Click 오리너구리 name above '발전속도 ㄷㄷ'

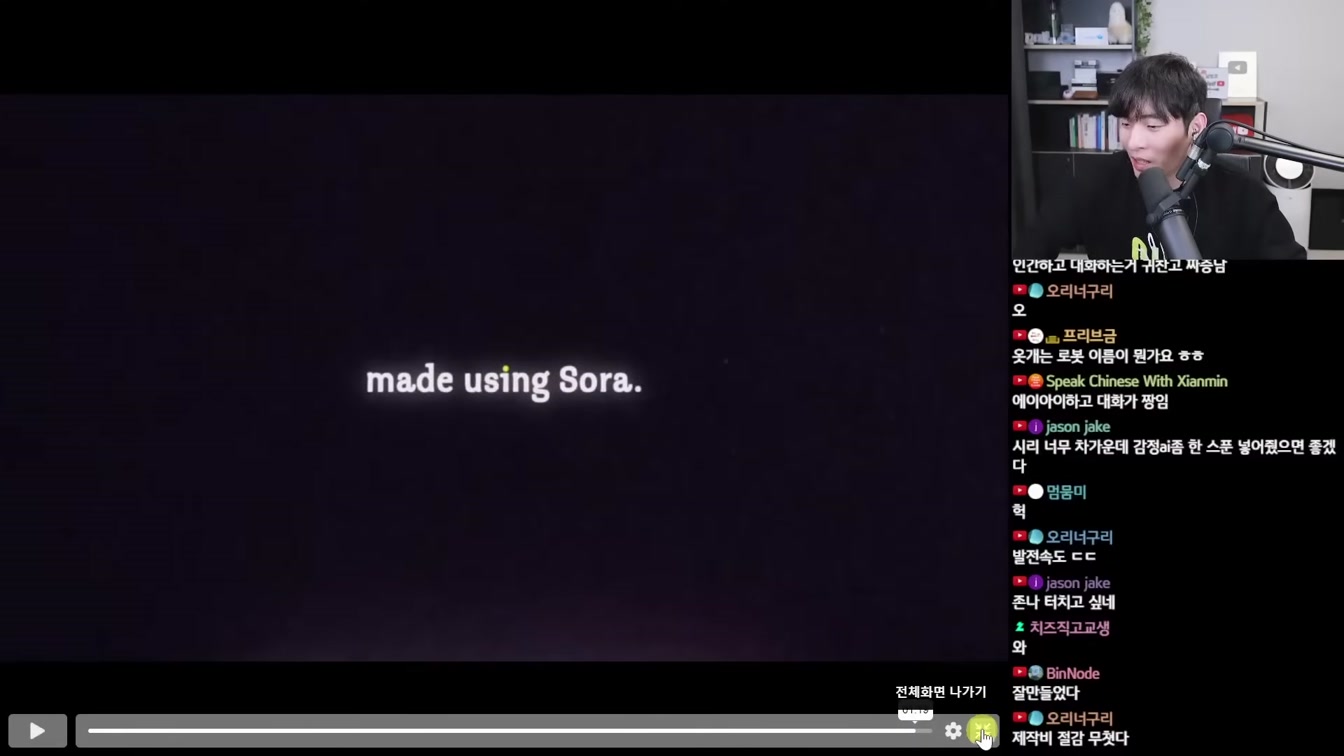pyautogui.click(x=1079, y=537)
